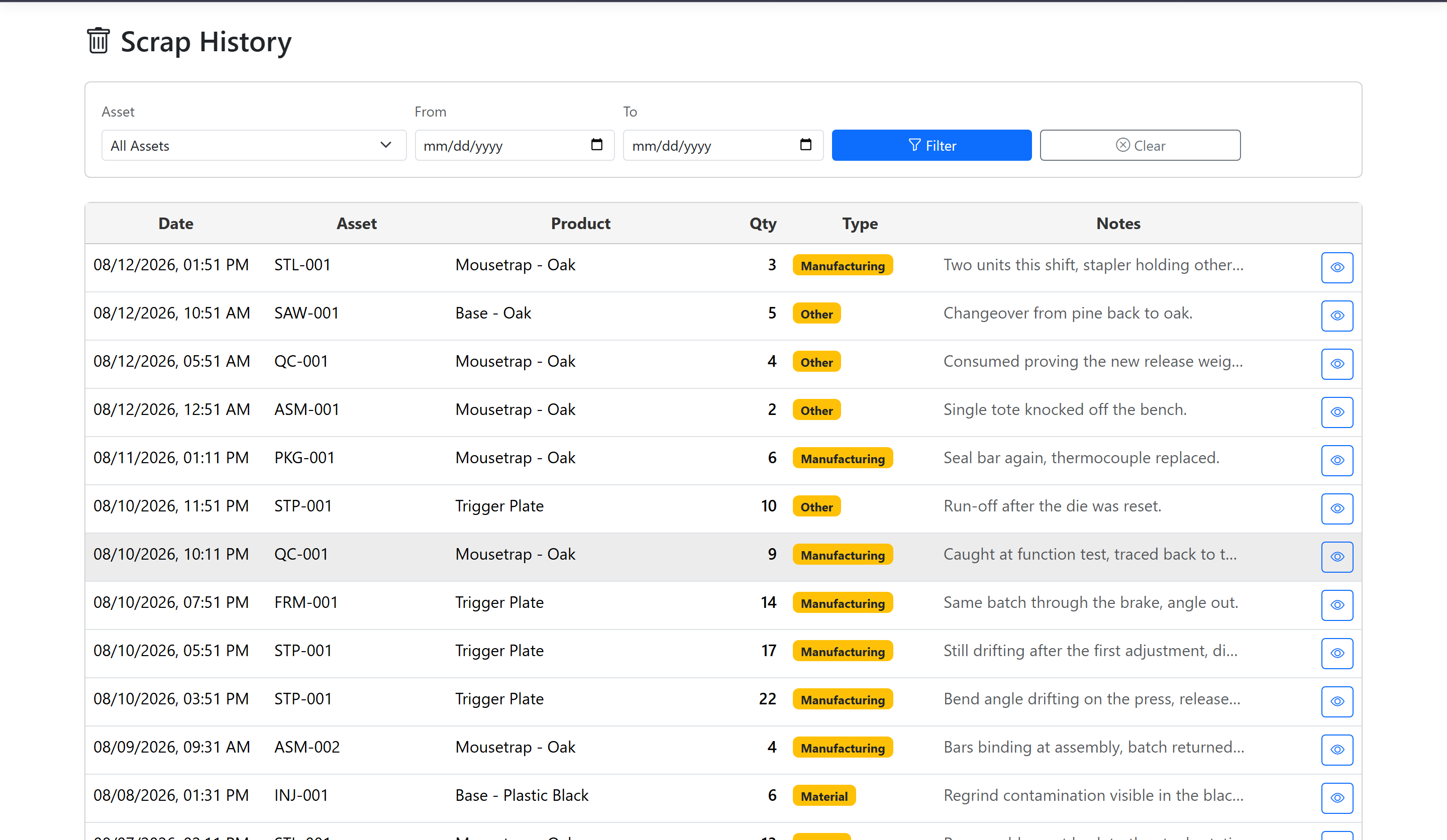This screenshot has height=840, width=1447.
Task: Select the Other badge in SAW-001 row
Action: click(x=816, y=313)
